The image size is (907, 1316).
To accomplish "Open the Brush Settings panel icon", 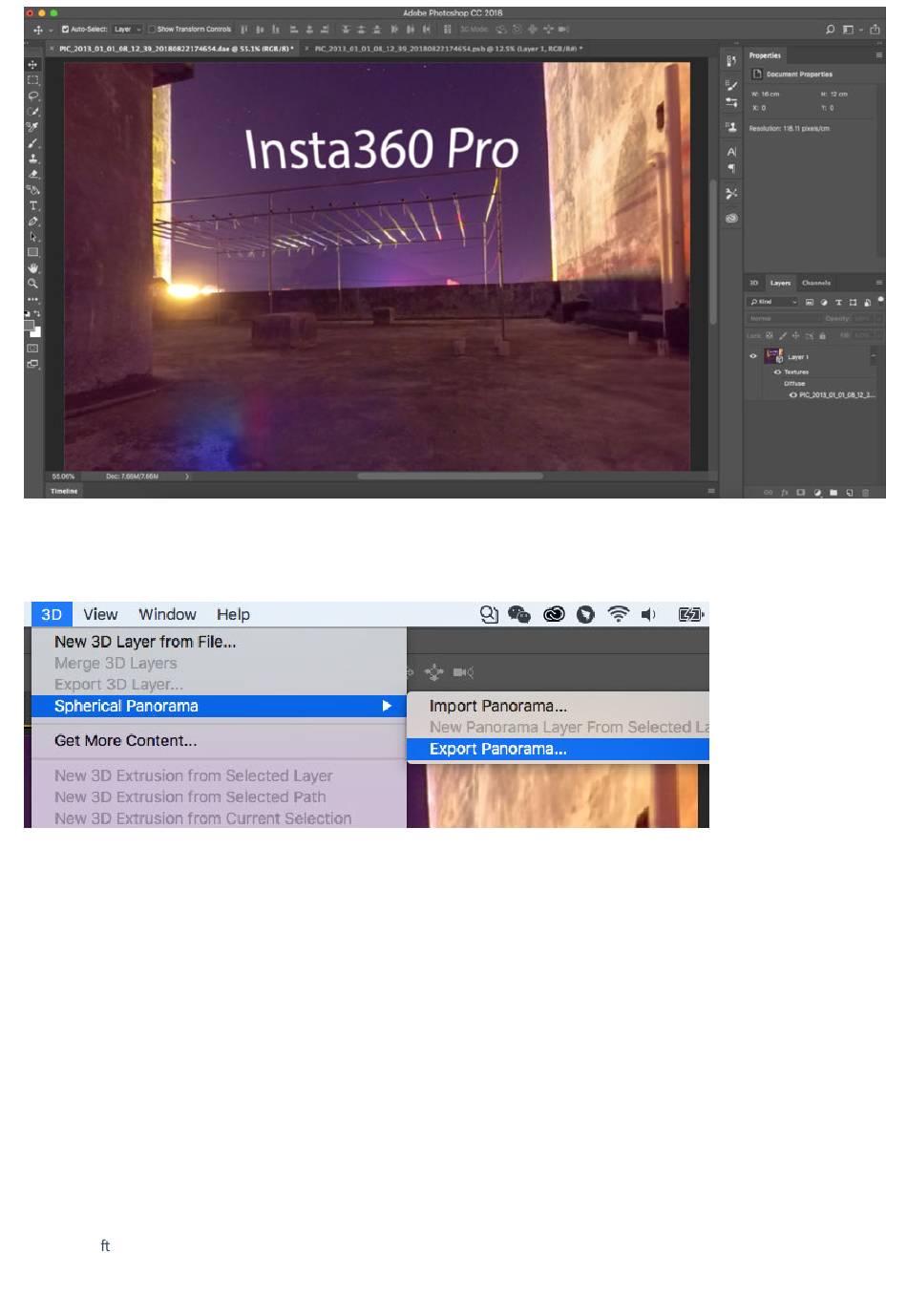I will point(731,86).
